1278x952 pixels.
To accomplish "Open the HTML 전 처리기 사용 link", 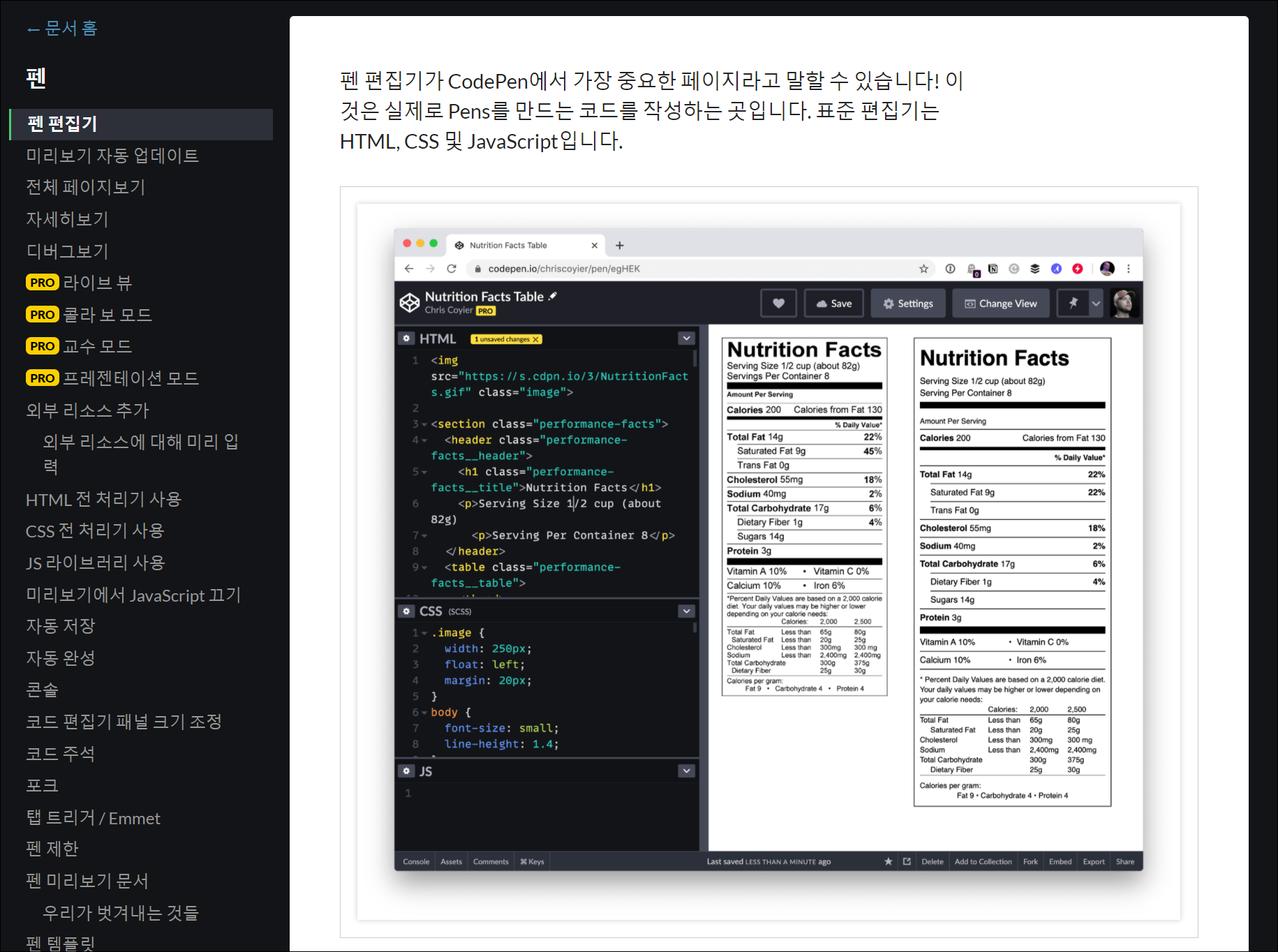I will [x=103, y=499].
